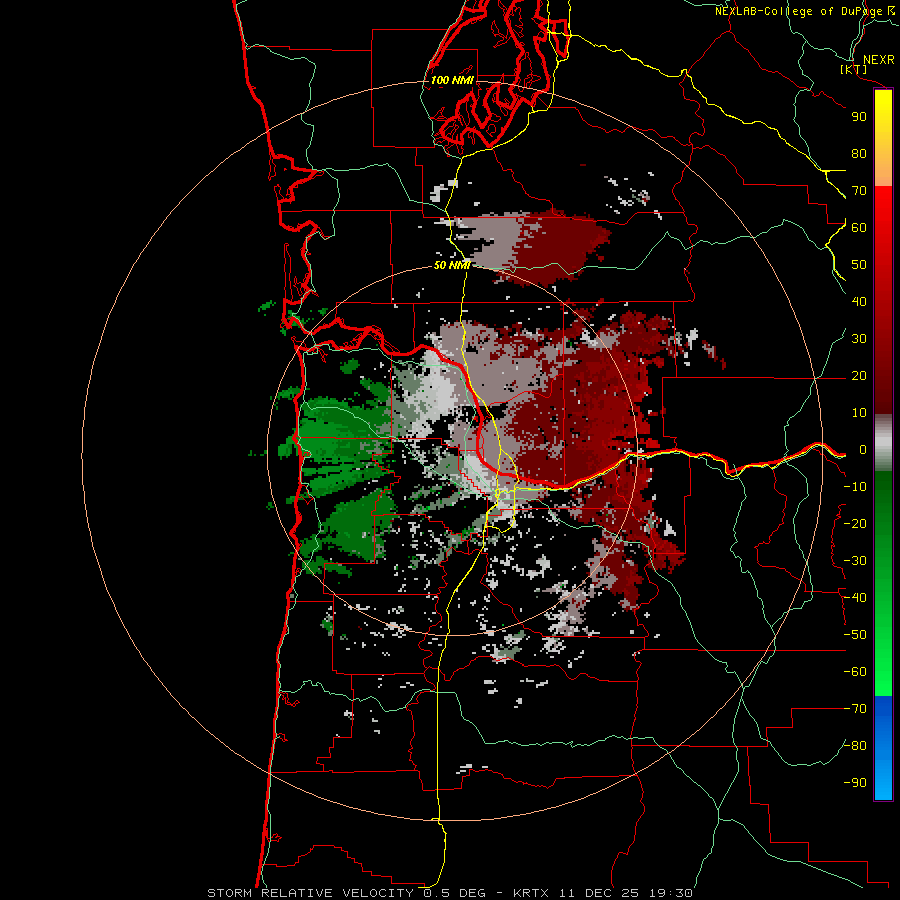Click the NEXR label above the color scale
This screenshot has width=900, height=900.
(x=878, y=60)
